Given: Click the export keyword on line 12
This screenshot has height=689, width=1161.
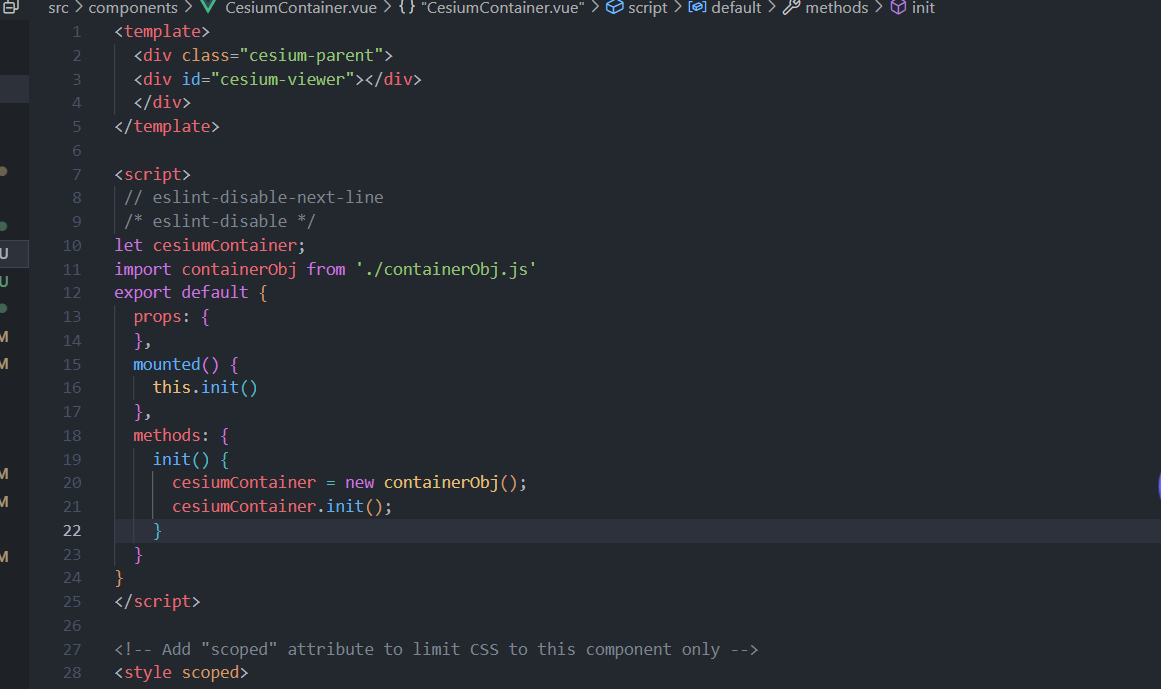Looking at the screenshot, I should point(143,293).
